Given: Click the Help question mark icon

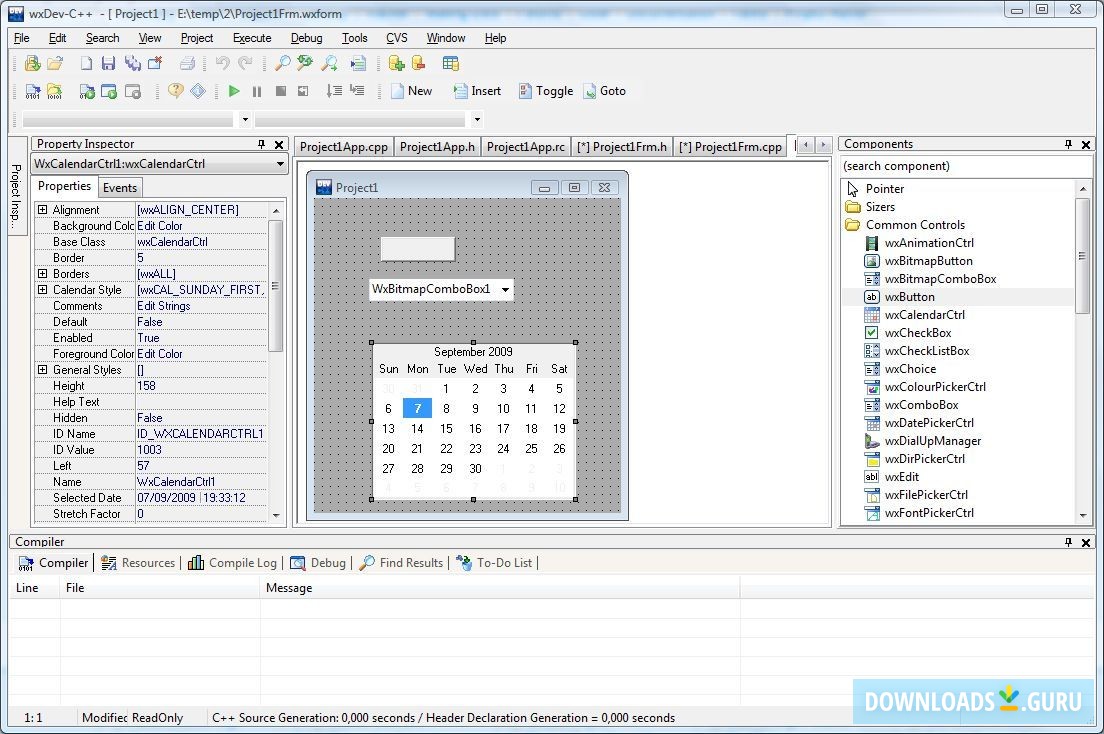Looking at the screenshot, I should (176, 91).
